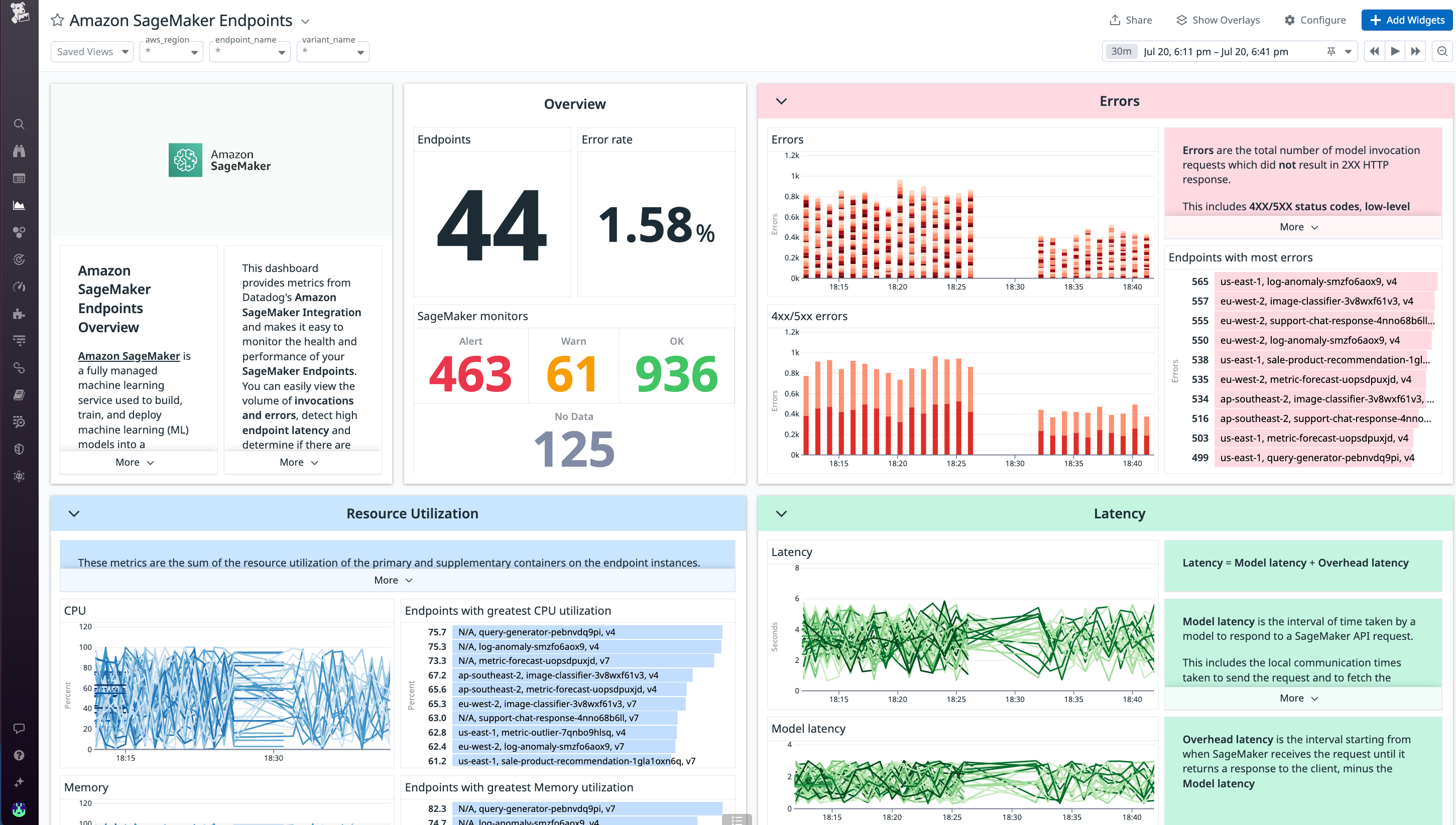Open the dashboard title menu chevron
Viewport: 1456px width, 825px height.
coord(305,22)
